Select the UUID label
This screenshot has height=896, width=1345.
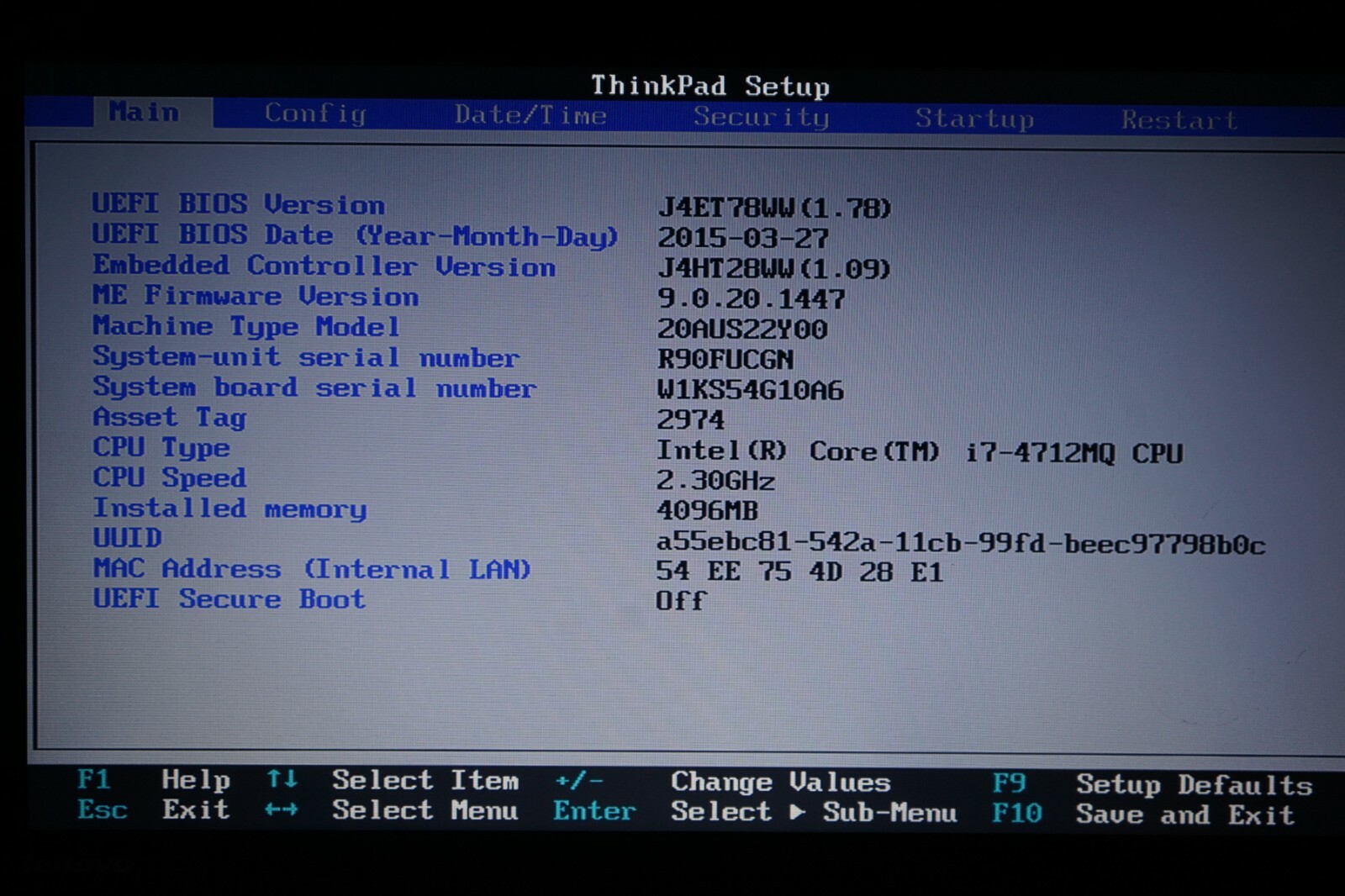[x=127, y=538]
